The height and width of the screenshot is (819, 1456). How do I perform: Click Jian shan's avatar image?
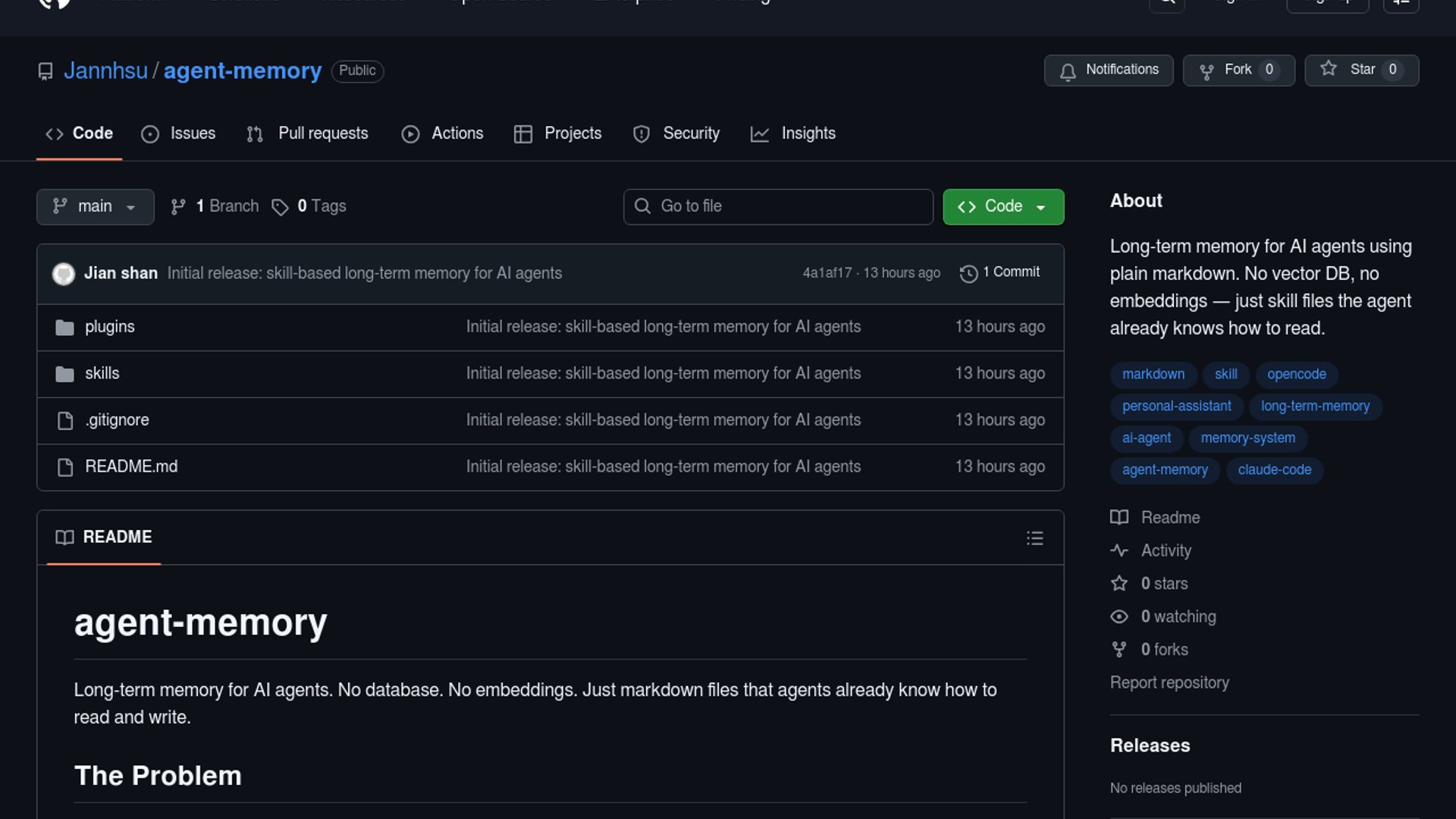point(64,274)
